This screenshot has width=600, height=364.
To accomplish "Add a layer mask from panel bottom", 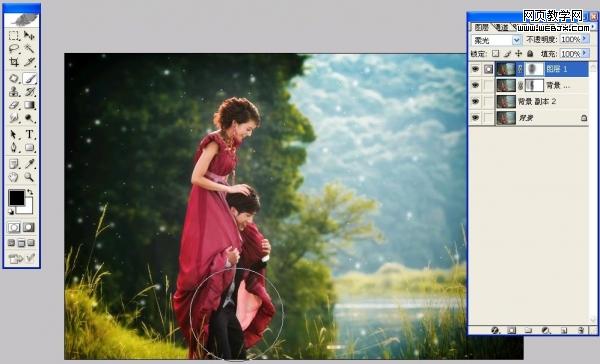I will pyautogui.click(x=512, y=330).
